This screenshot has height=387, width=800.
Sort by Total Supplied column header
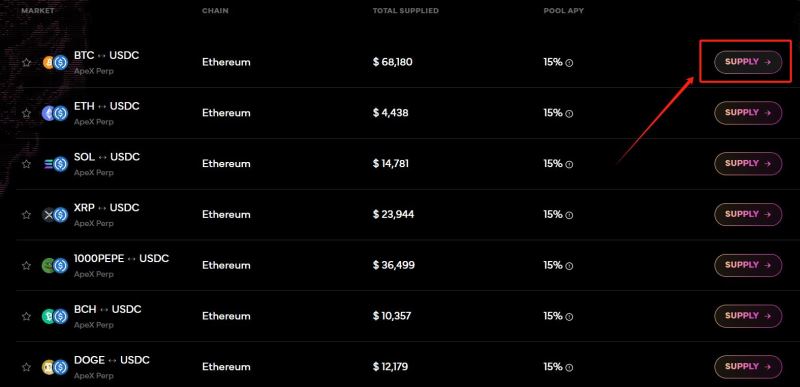(x=406, y=11)
